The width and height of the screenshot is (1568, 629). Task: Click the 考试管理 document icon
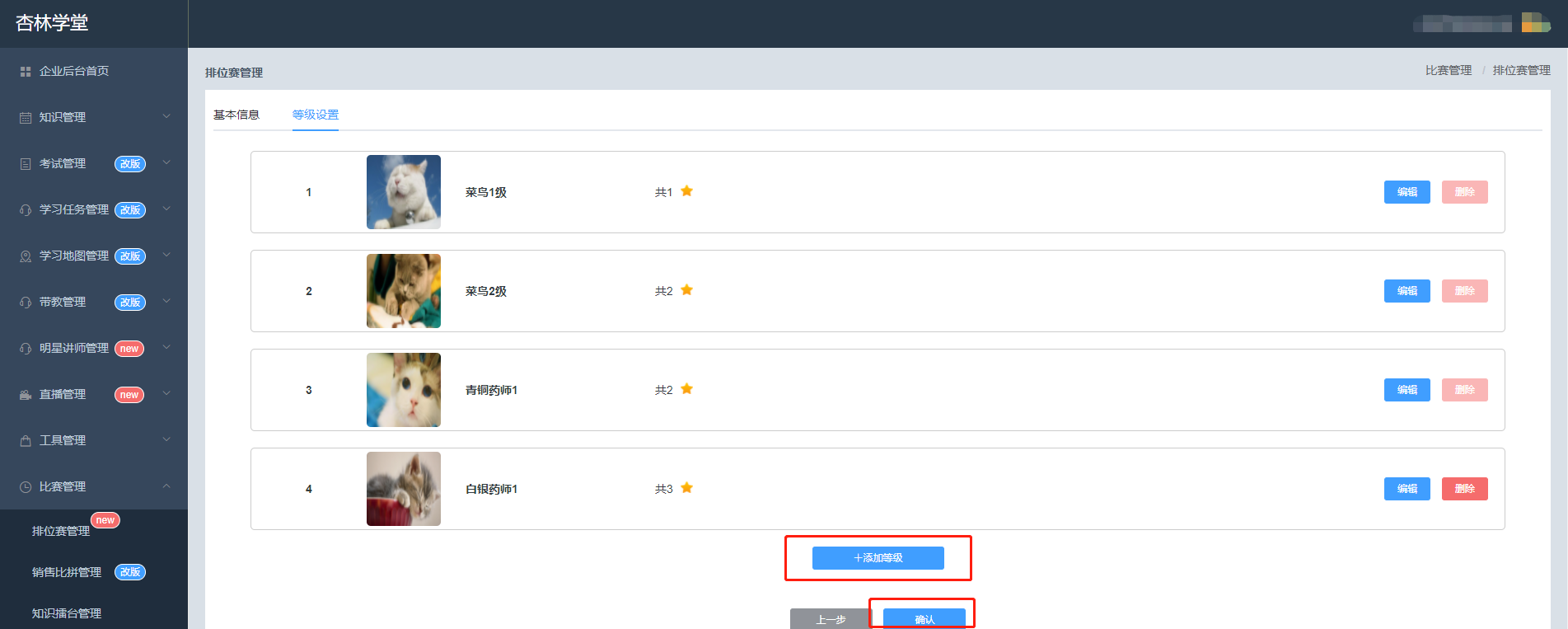(26, 164)
